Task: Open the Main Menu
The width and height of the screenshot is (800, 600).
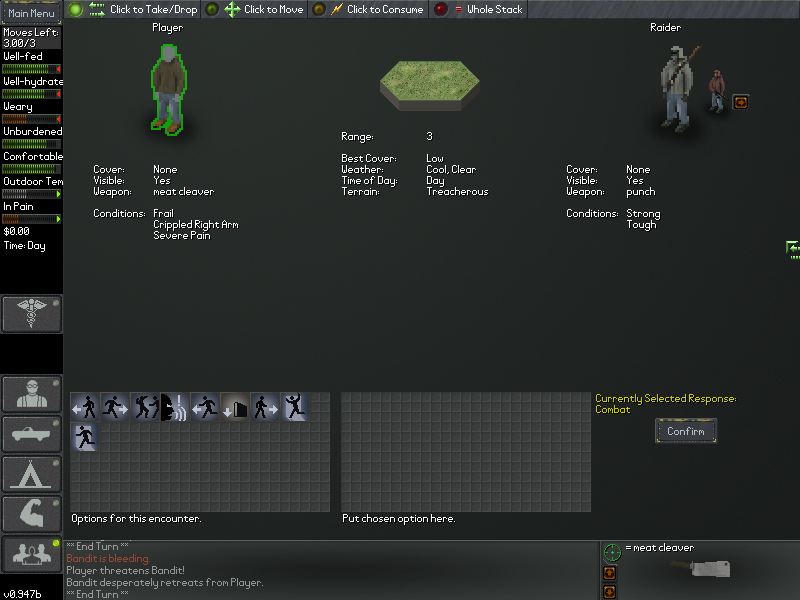Action: pos(31,13)
